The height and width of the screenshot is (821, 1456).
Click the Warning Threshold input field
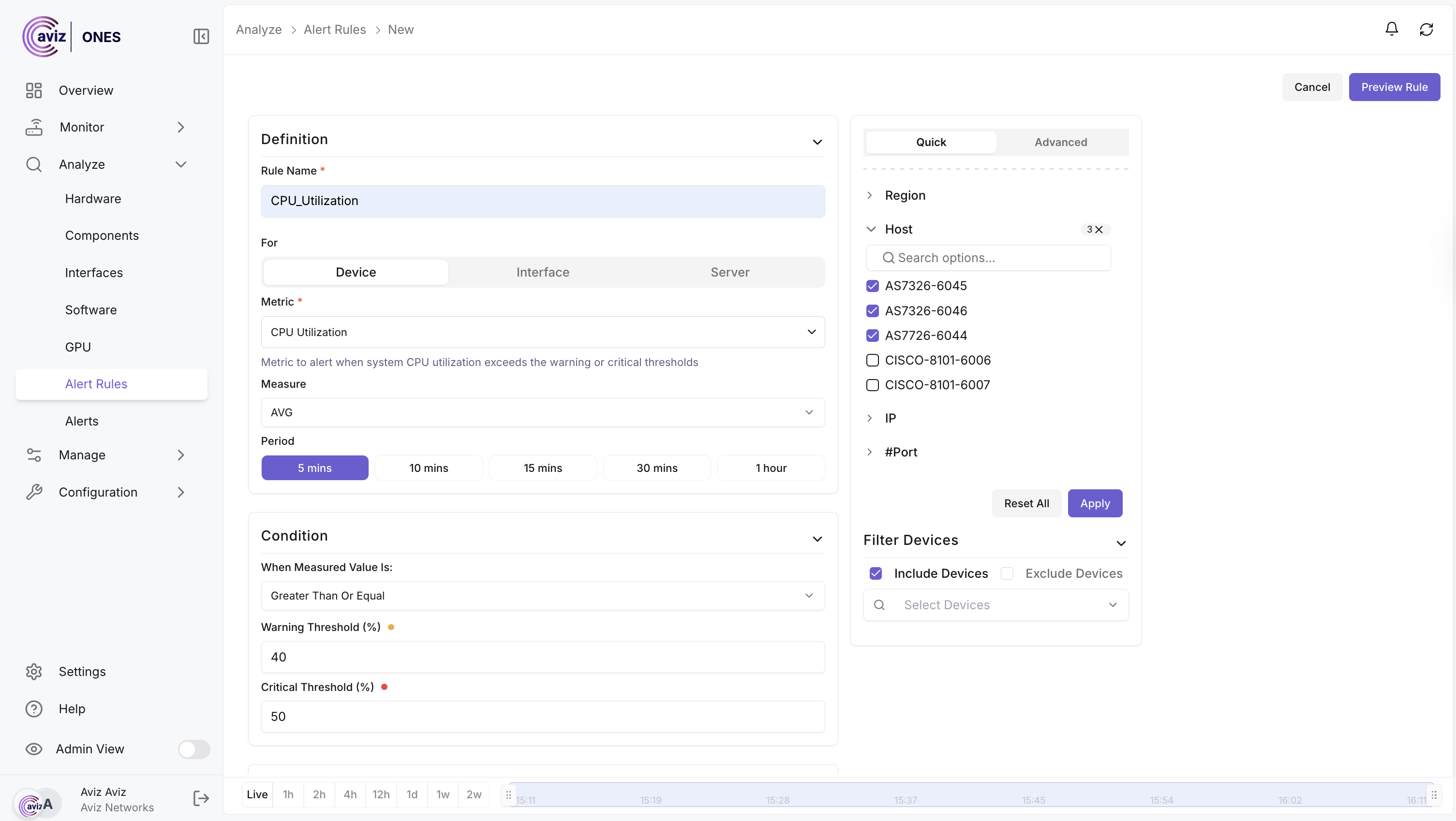tap(543, 657)
